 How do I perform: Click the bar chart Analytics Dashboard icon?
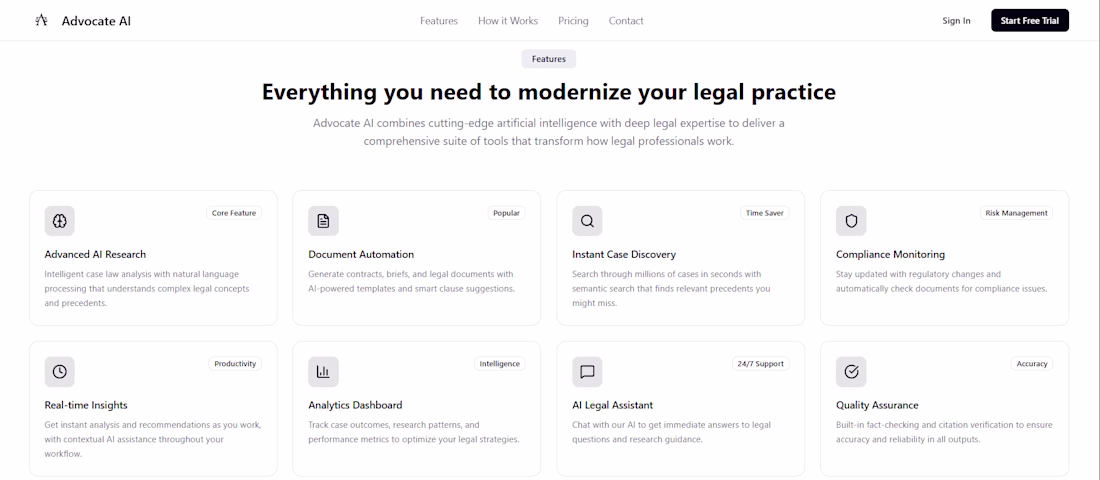[323, 372]
